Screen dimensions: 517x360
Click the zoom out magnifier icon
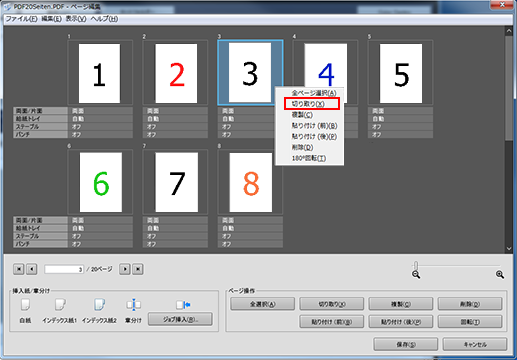click(416, 275)
